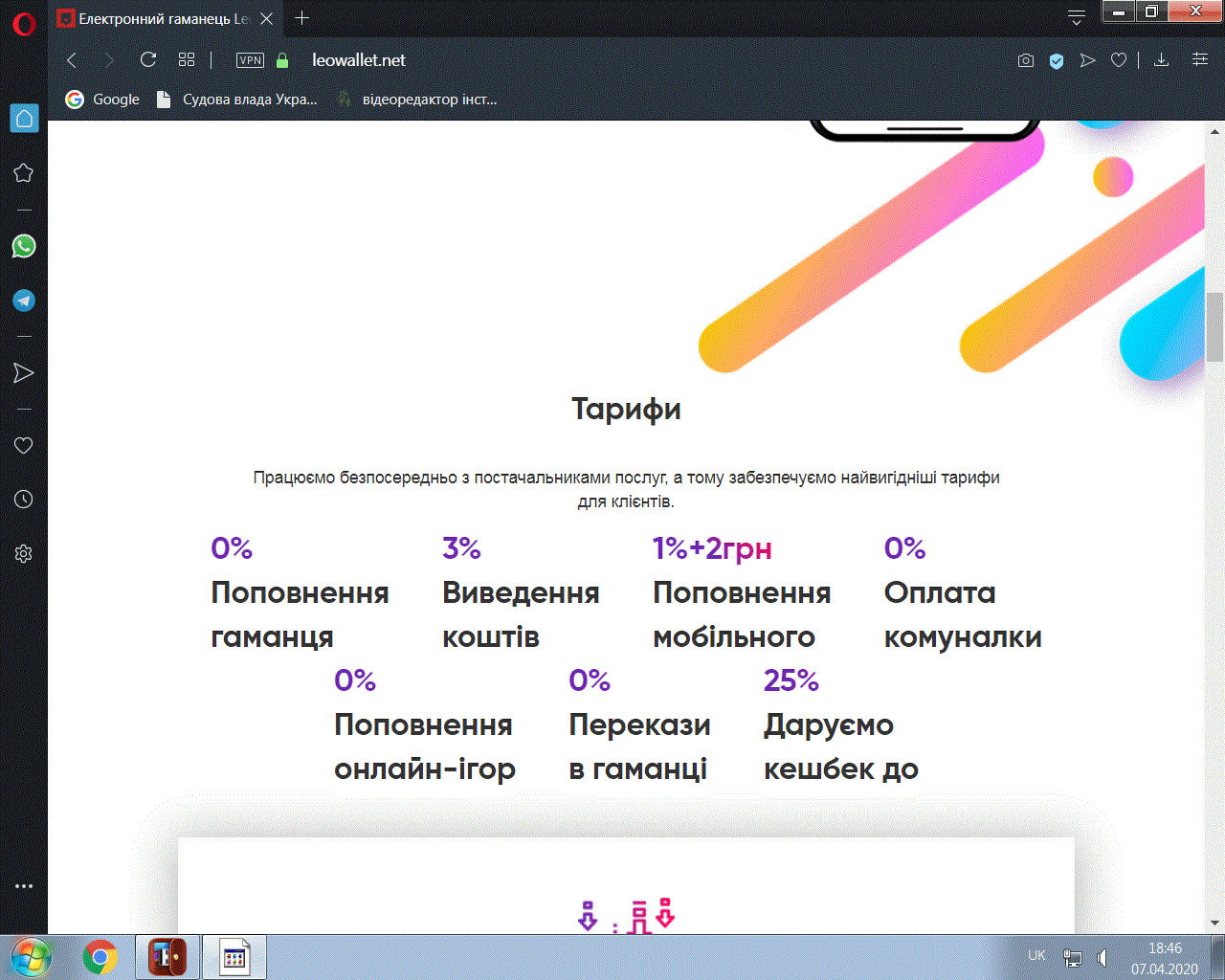This screenshot has height=980, width=1225.
Task: Toggle VPN with the VPN badge
Action: (250, 59)
